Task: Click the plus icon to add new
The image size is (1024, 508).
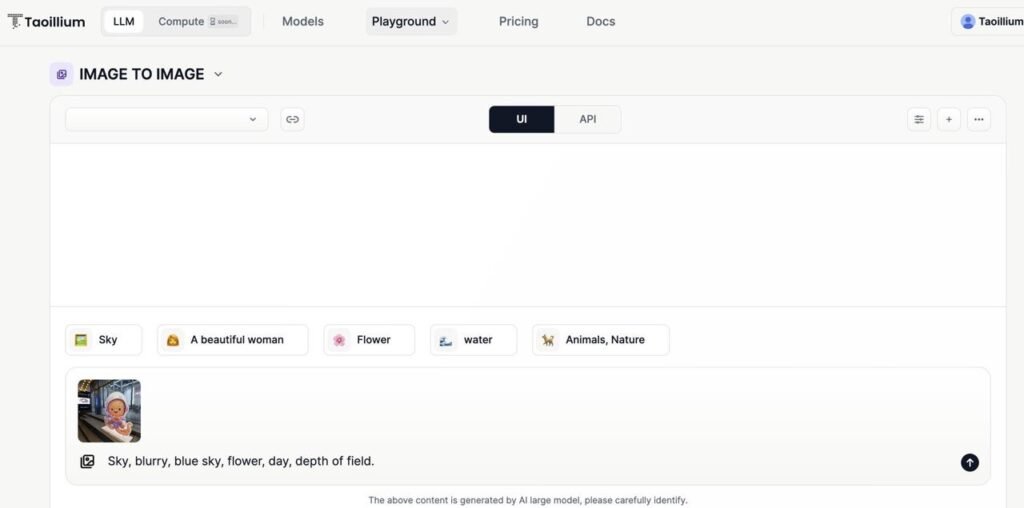Action: (x=949, y=120)
